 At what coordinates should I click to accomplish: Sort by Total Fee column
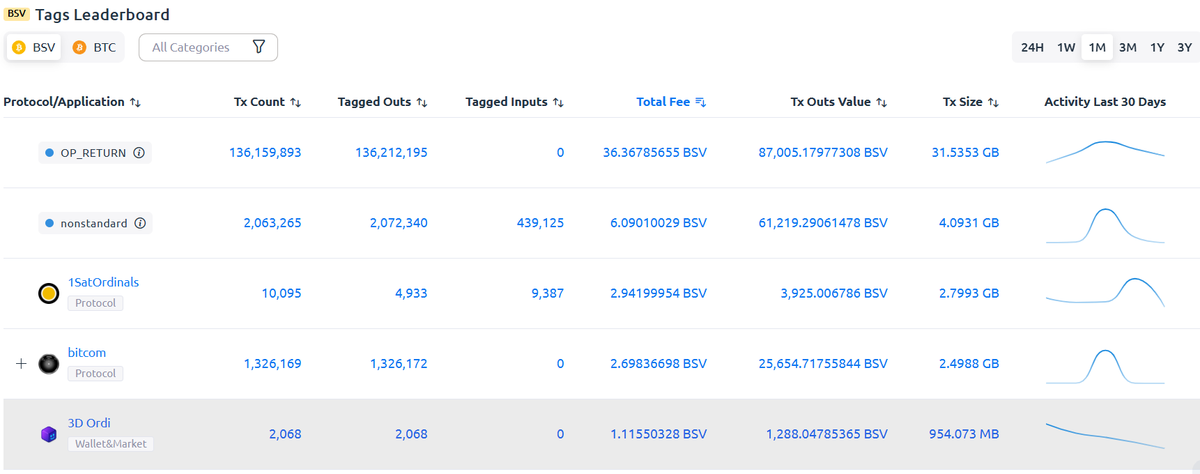pos(671,102)
